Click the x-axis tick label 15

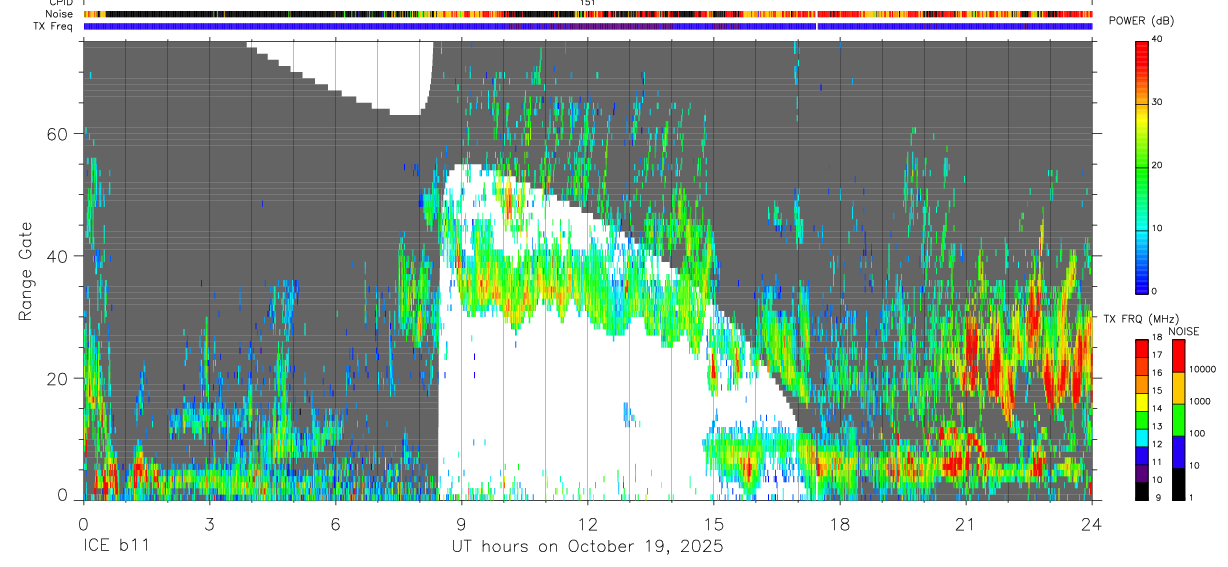[x=714, y=524]
